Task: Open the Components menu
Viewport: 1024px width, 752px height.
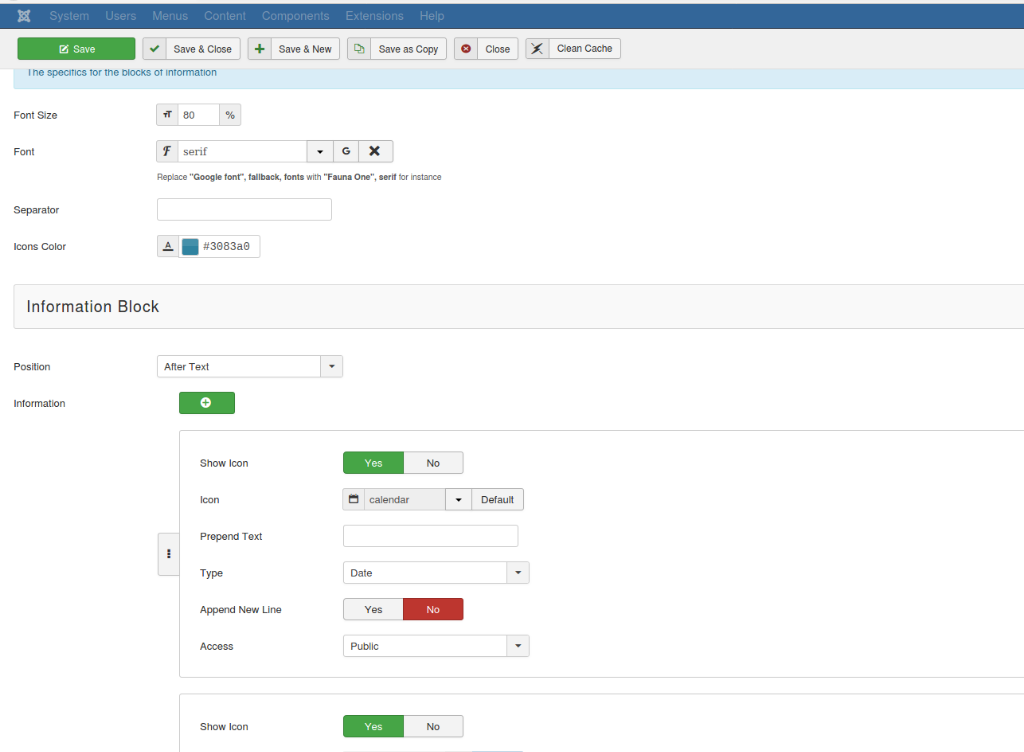Action: pyautogui.click(x=295, y=16)
